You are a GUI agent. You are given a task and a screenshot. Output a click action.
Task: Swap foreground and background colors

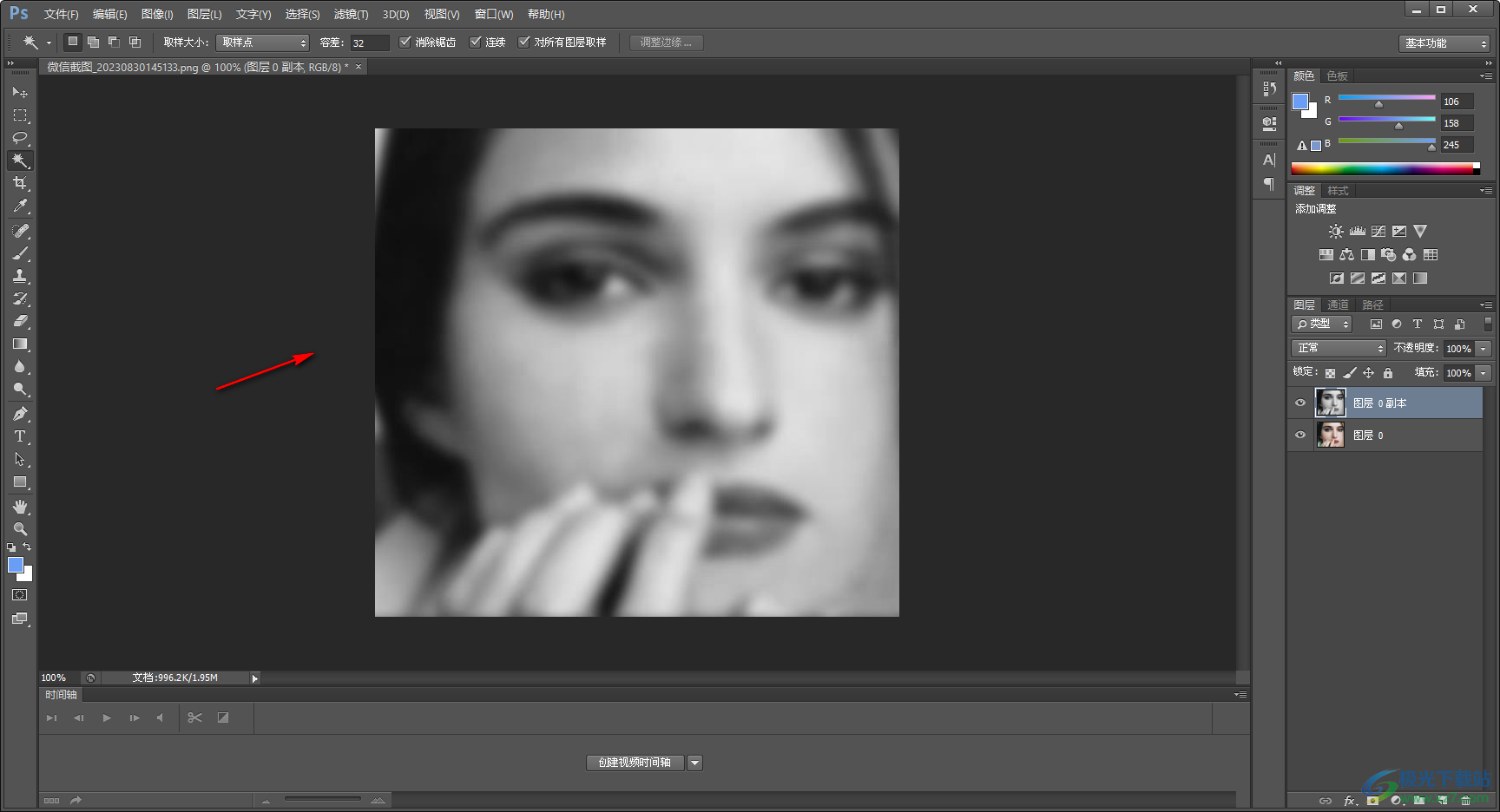28,547
